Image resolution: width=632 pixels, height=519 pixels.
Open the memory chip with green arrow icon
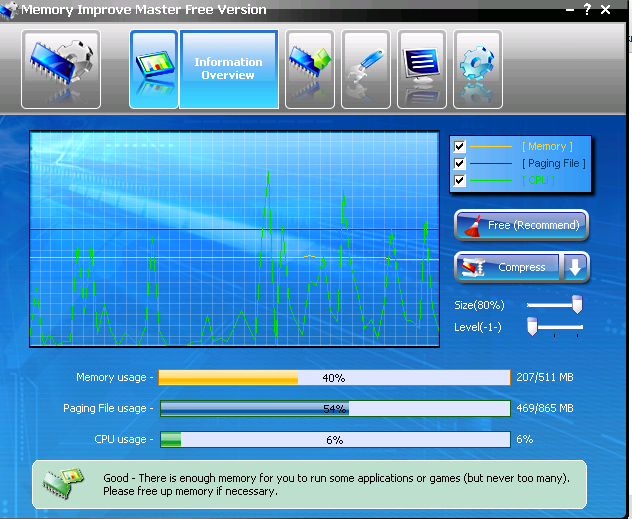click(x=310, y=69)
